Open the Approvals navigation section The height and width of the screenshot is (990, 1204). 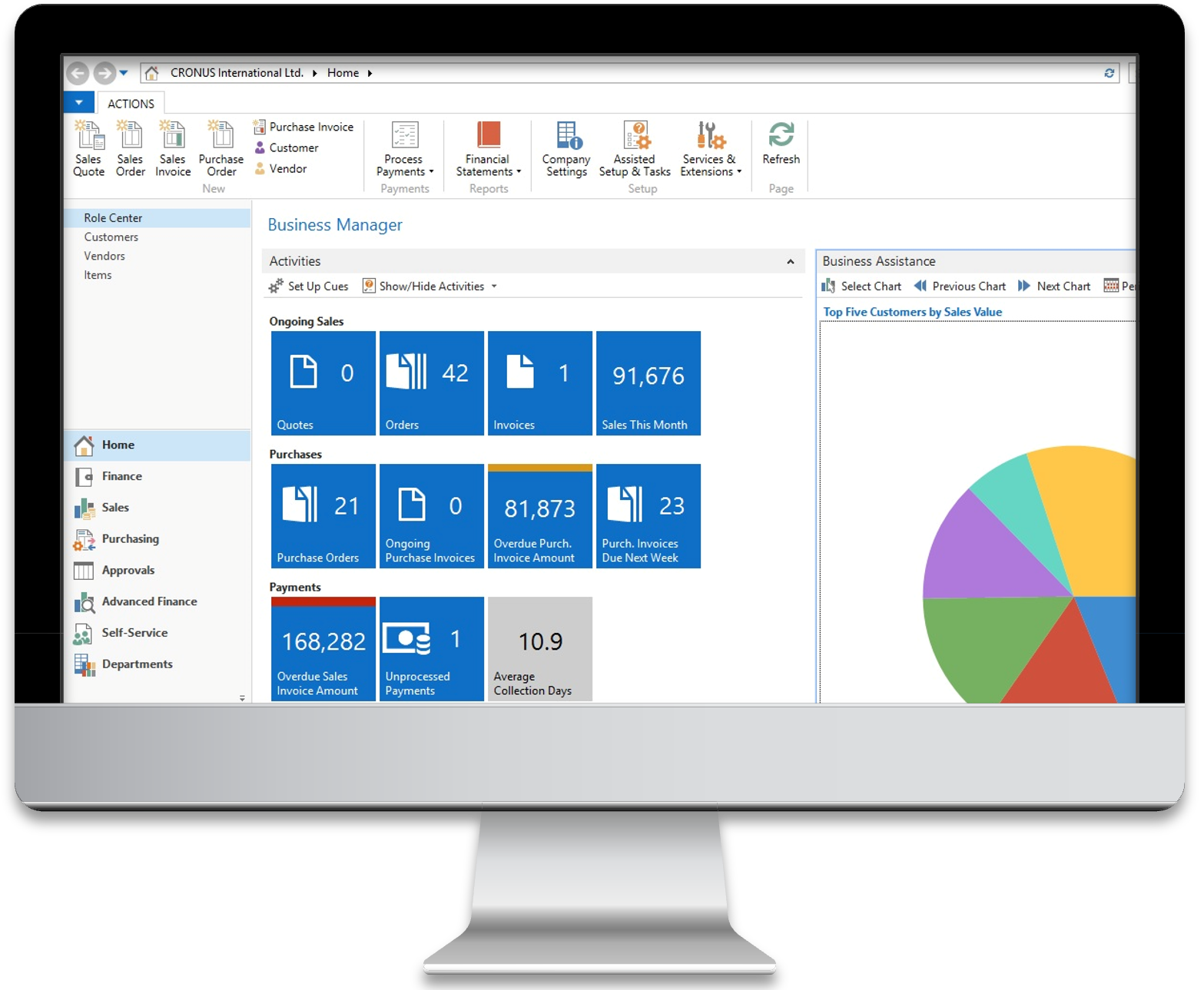point(158,571)
